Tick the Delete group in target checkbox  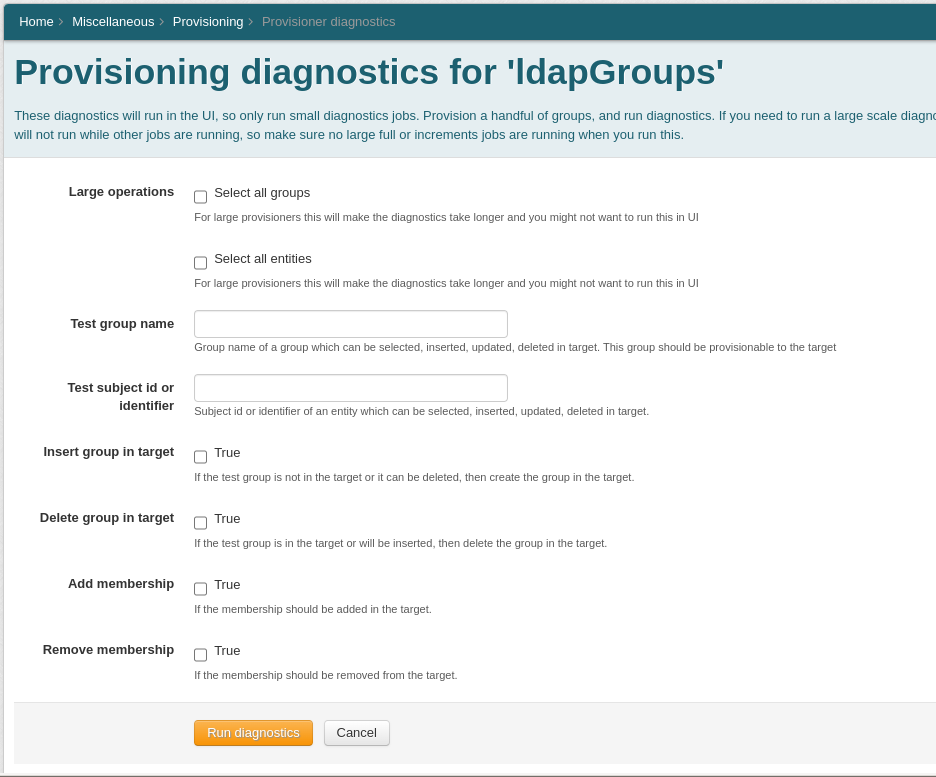(201, 523)
